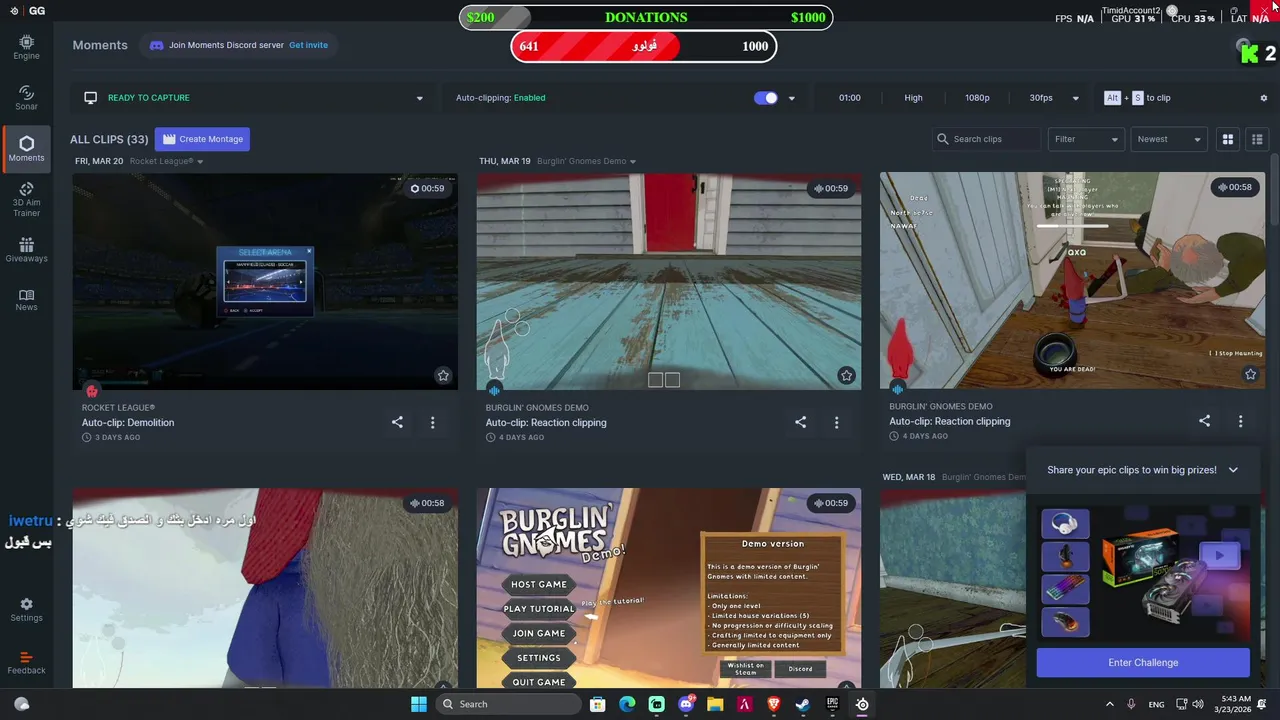Image resolution: width=1280 pixels, height=720 pixels.
Task: Open Brave browser from the taskbar
Action: pyautogui.click(x=774, y=704)
